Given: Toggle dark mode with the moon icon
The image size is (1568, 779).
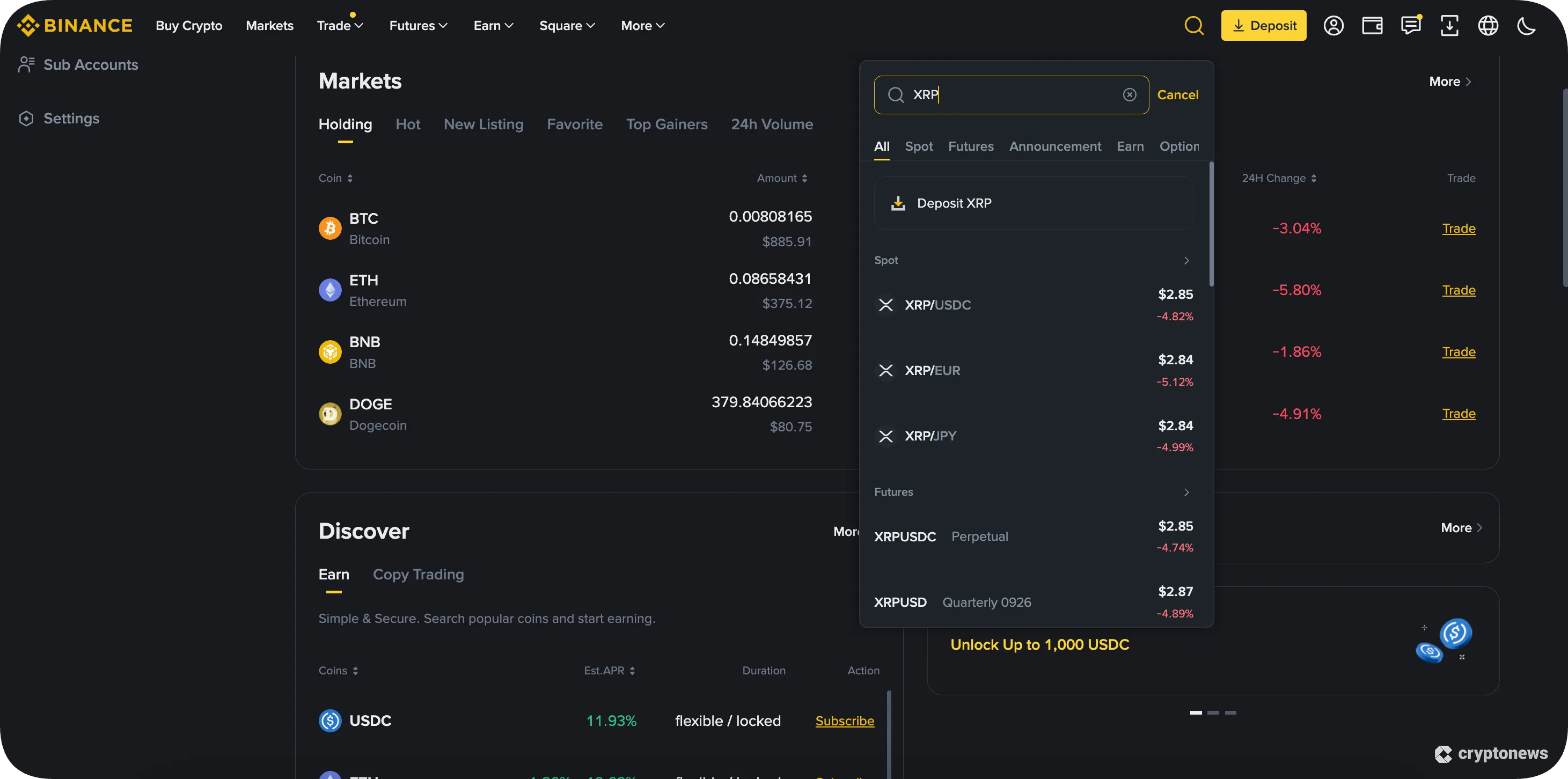Looking at the screenshot, I should point(1527,26).
